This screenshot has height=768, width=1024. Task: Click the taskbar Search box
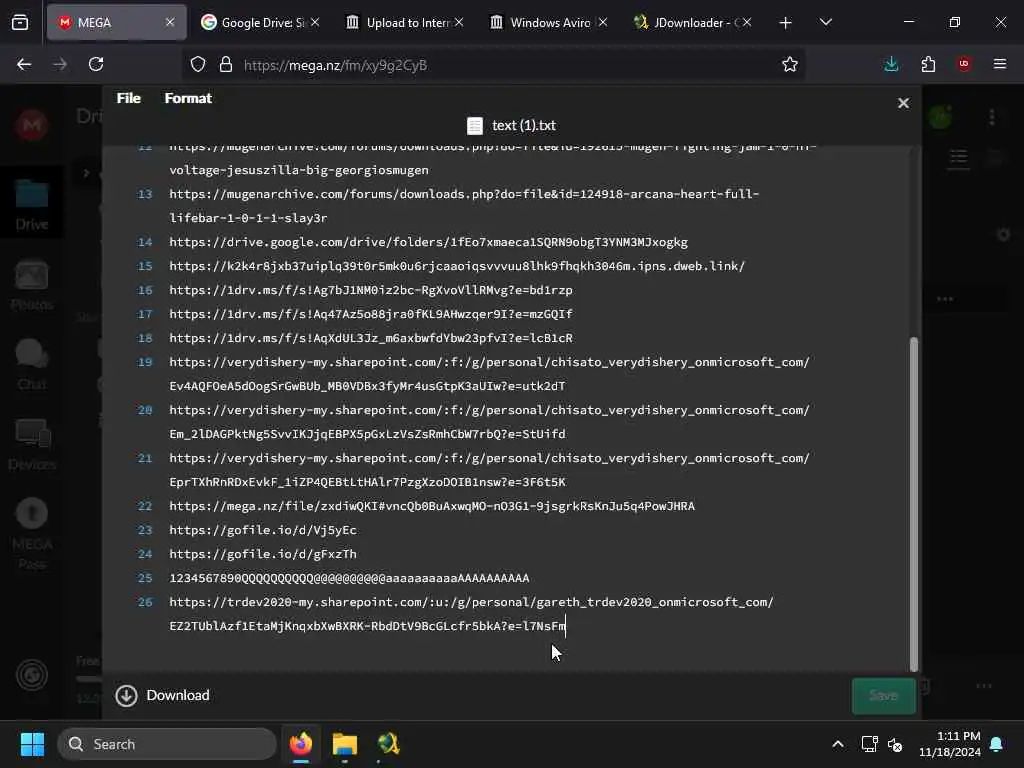(x=167, y=744)
